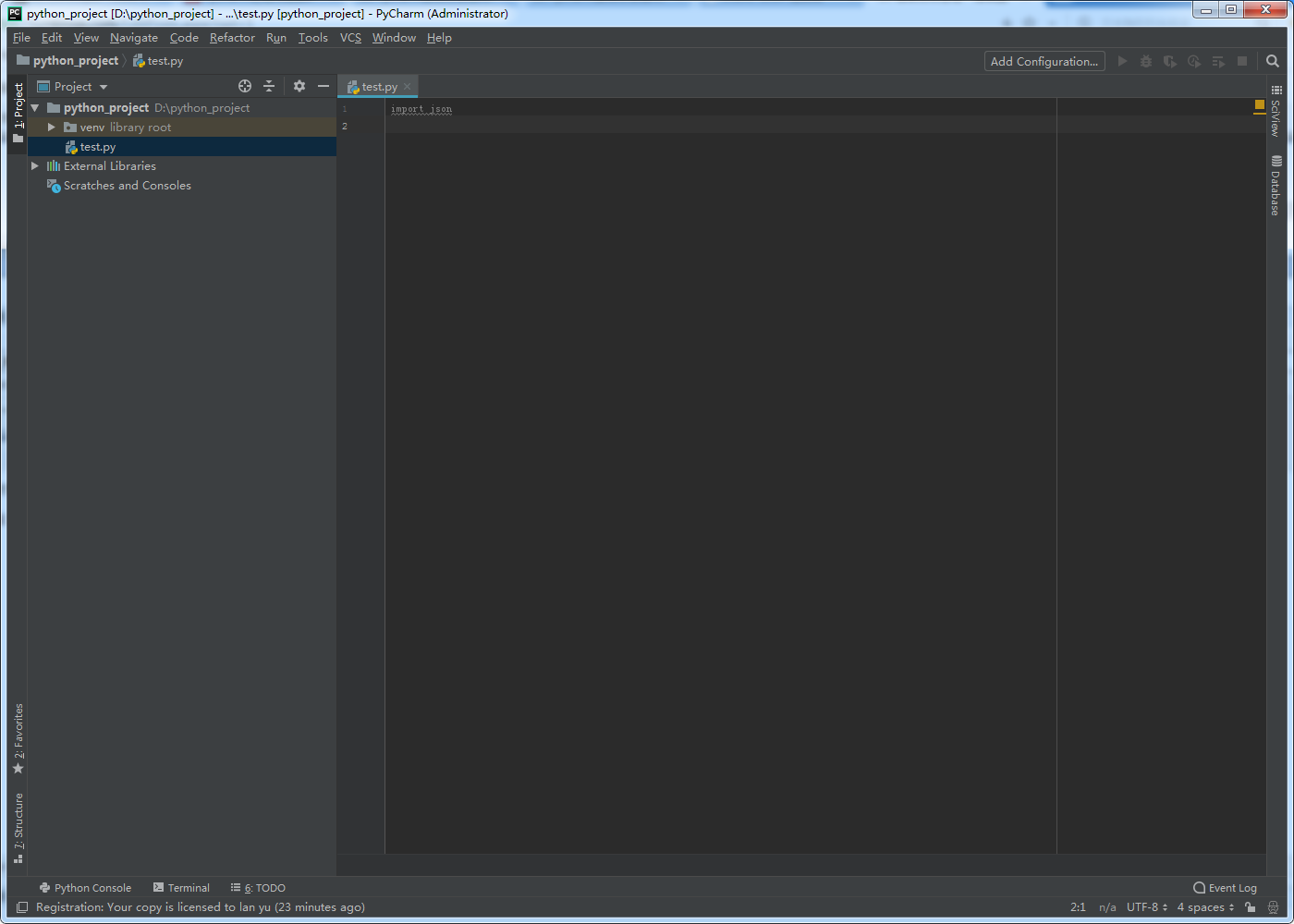Click Locate current file crosshair icon
The height and width of the screenshot is (924, 1294).
(x=245, y=86)
